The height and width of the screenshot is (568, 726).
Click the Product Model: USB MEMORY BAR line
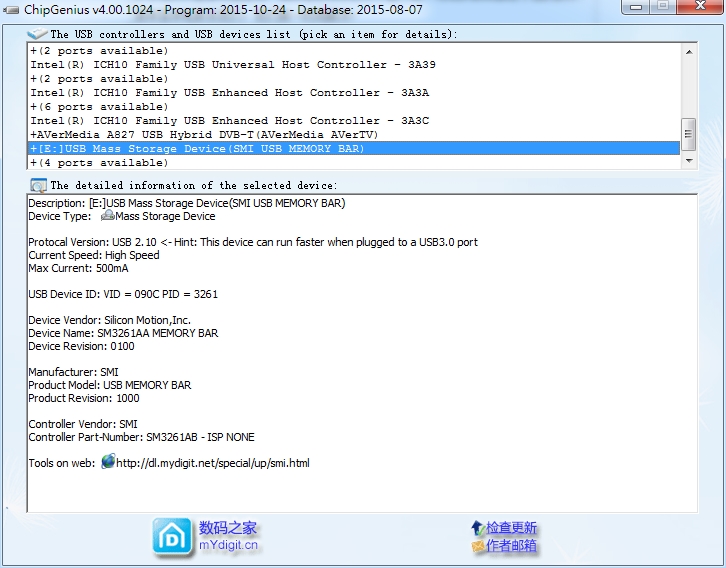110,385
